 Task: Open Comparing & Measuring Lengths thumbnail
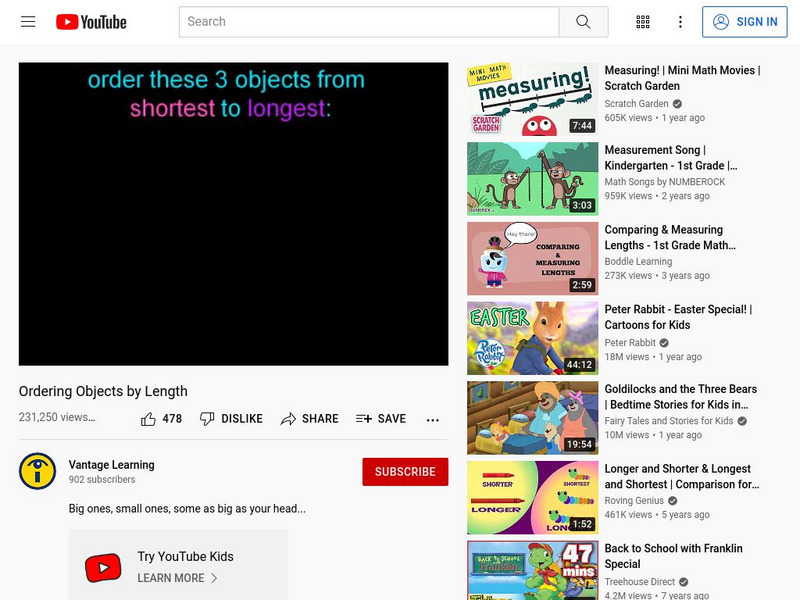coord(533,258)
